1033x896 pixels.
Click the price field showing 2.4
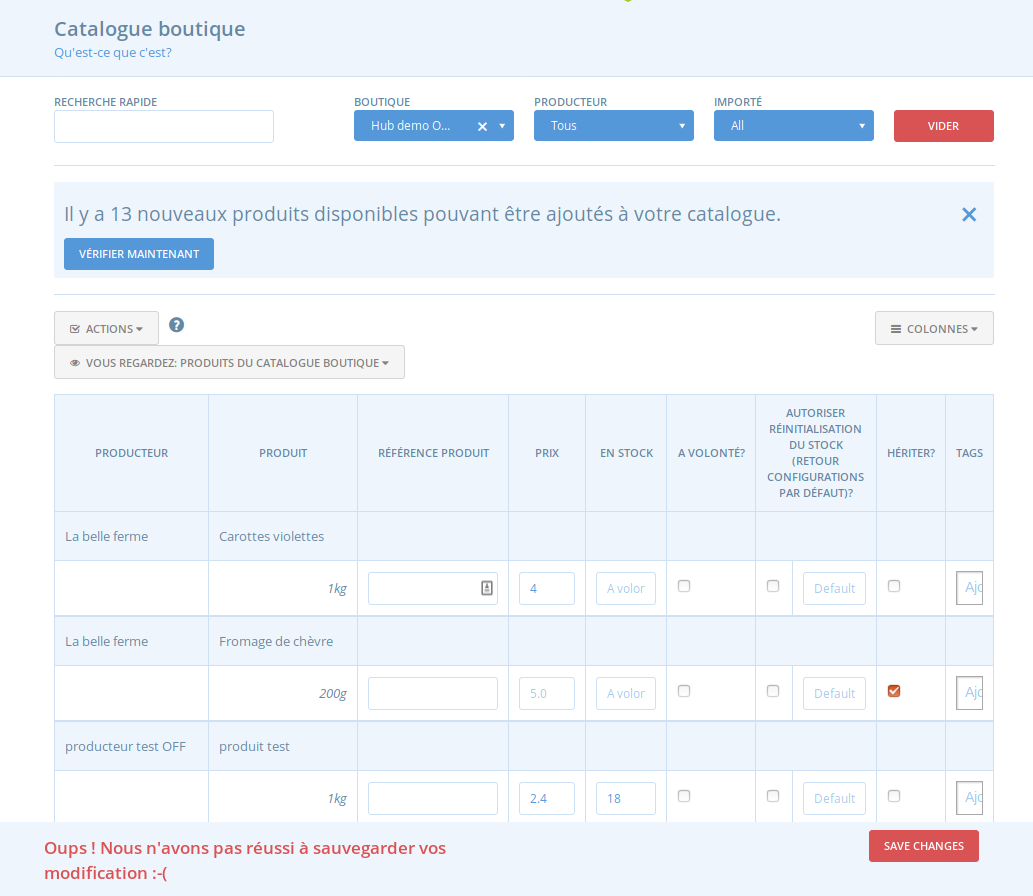[x=547, y=798]
